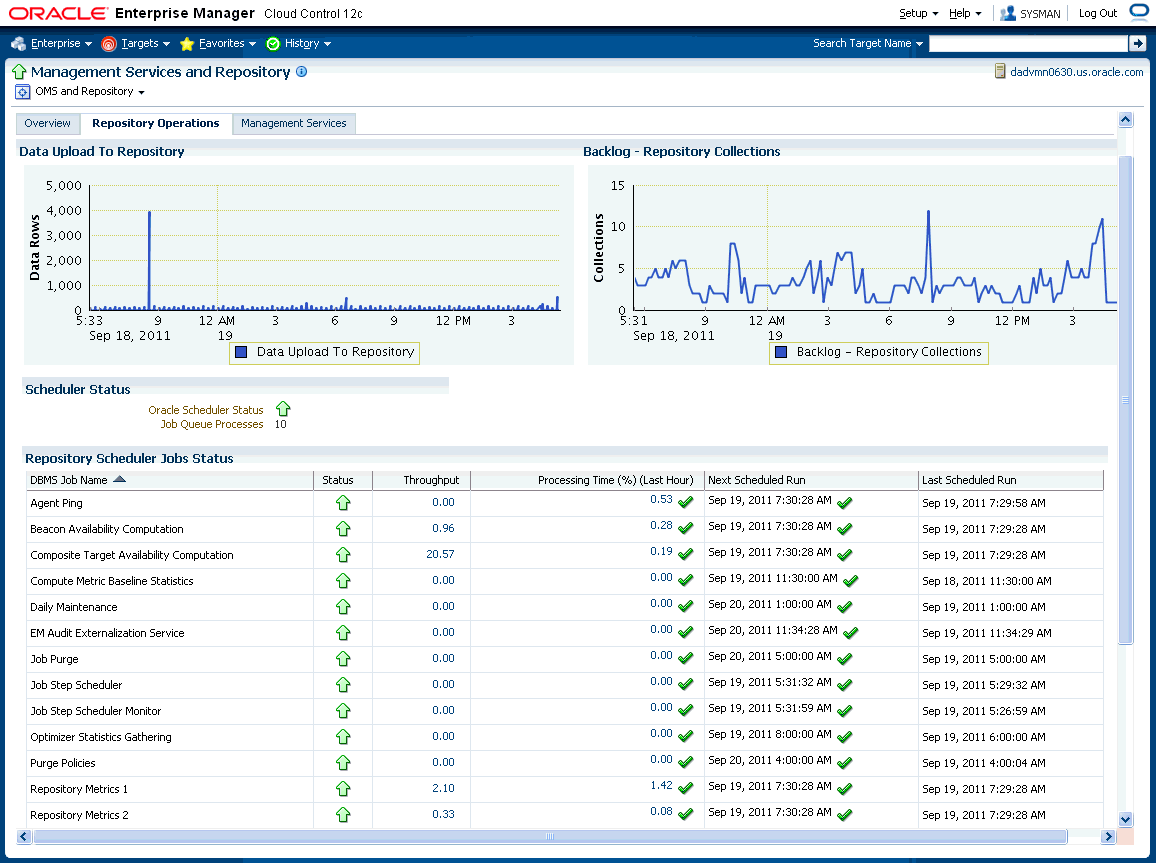Click the Agent Ping status up arrow
1156x863 pixels.
tap(343, 503)
